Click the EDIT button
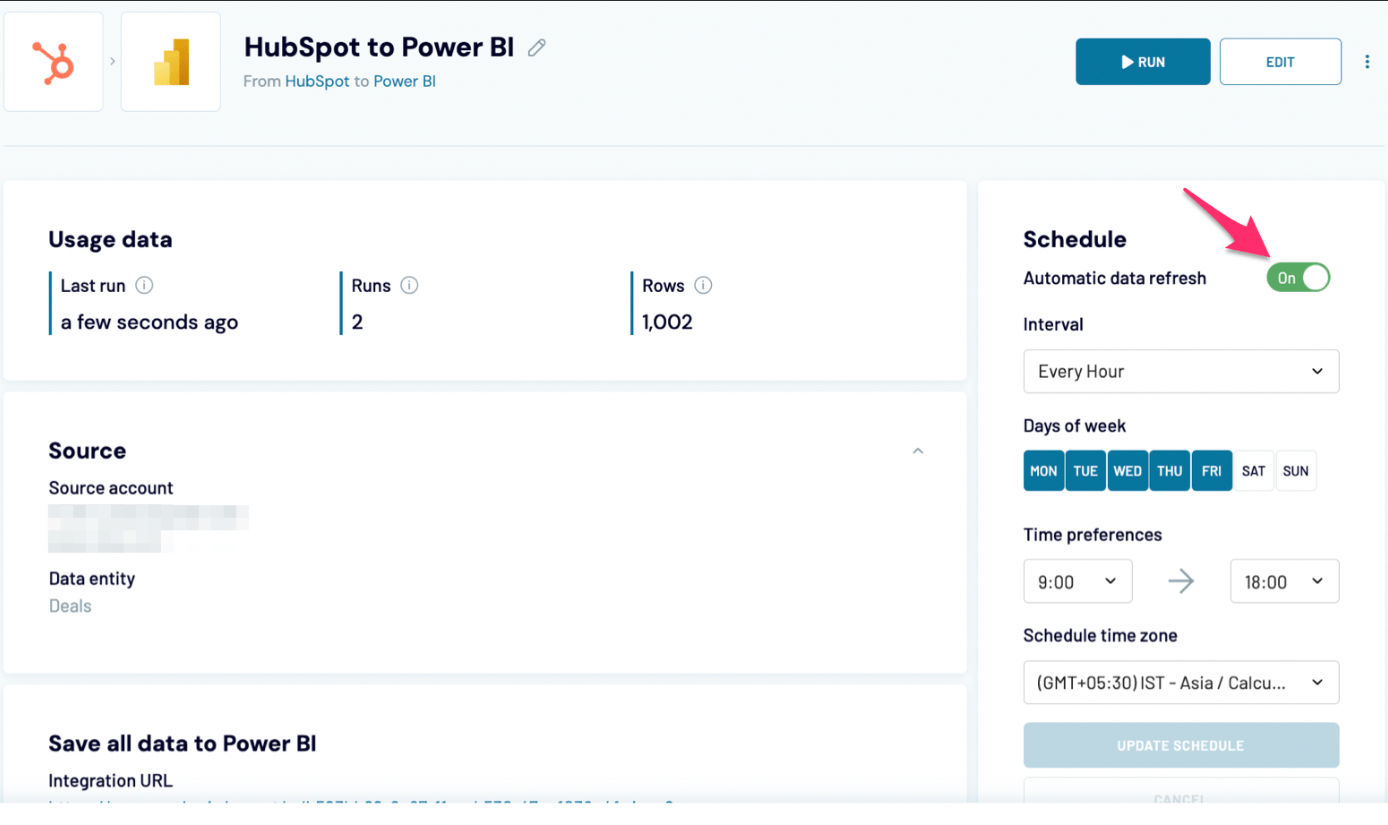 tap(1280, 62)
